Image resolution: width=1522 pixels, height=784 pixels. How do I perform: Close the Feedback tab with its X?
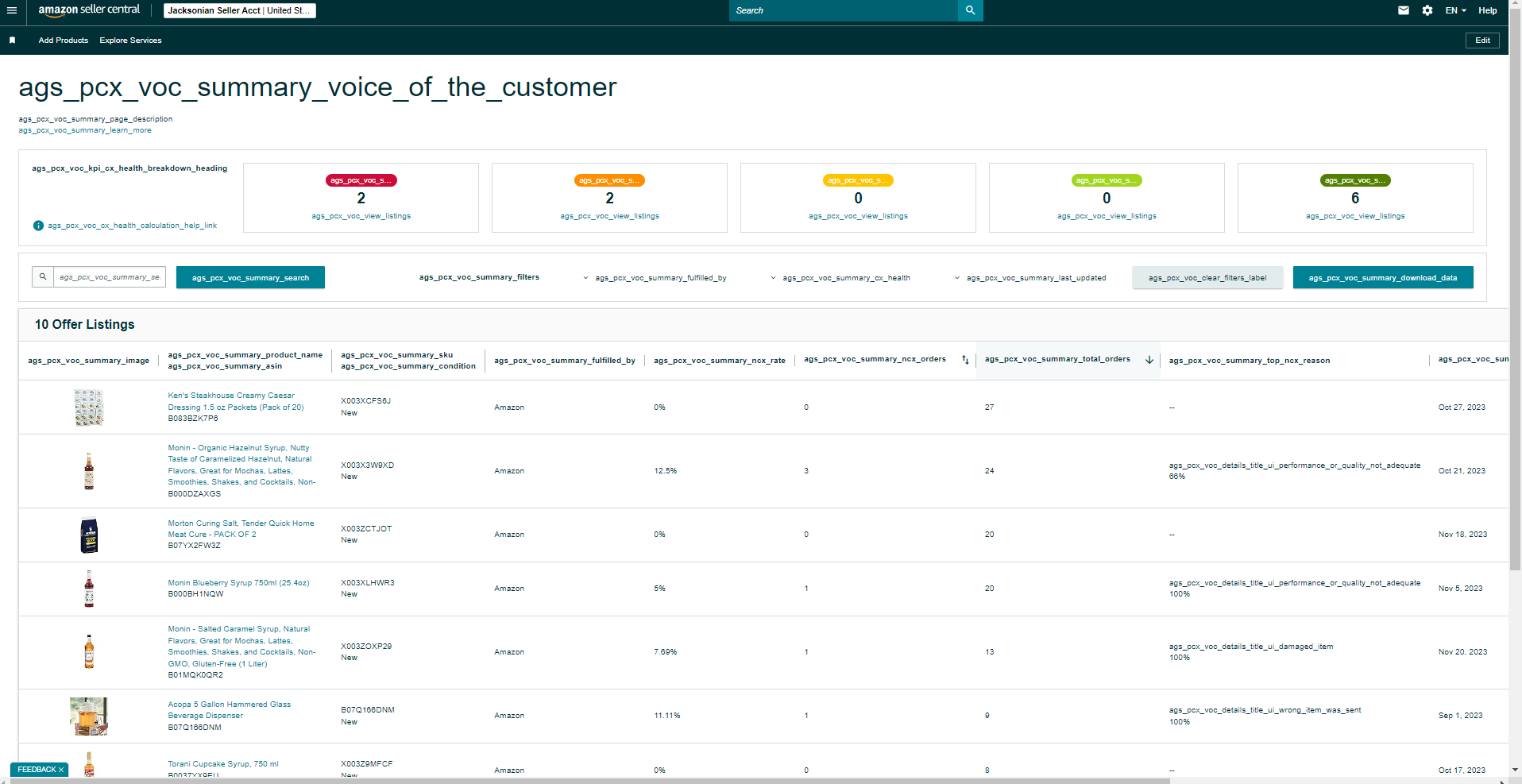click(x=61, y=770)
